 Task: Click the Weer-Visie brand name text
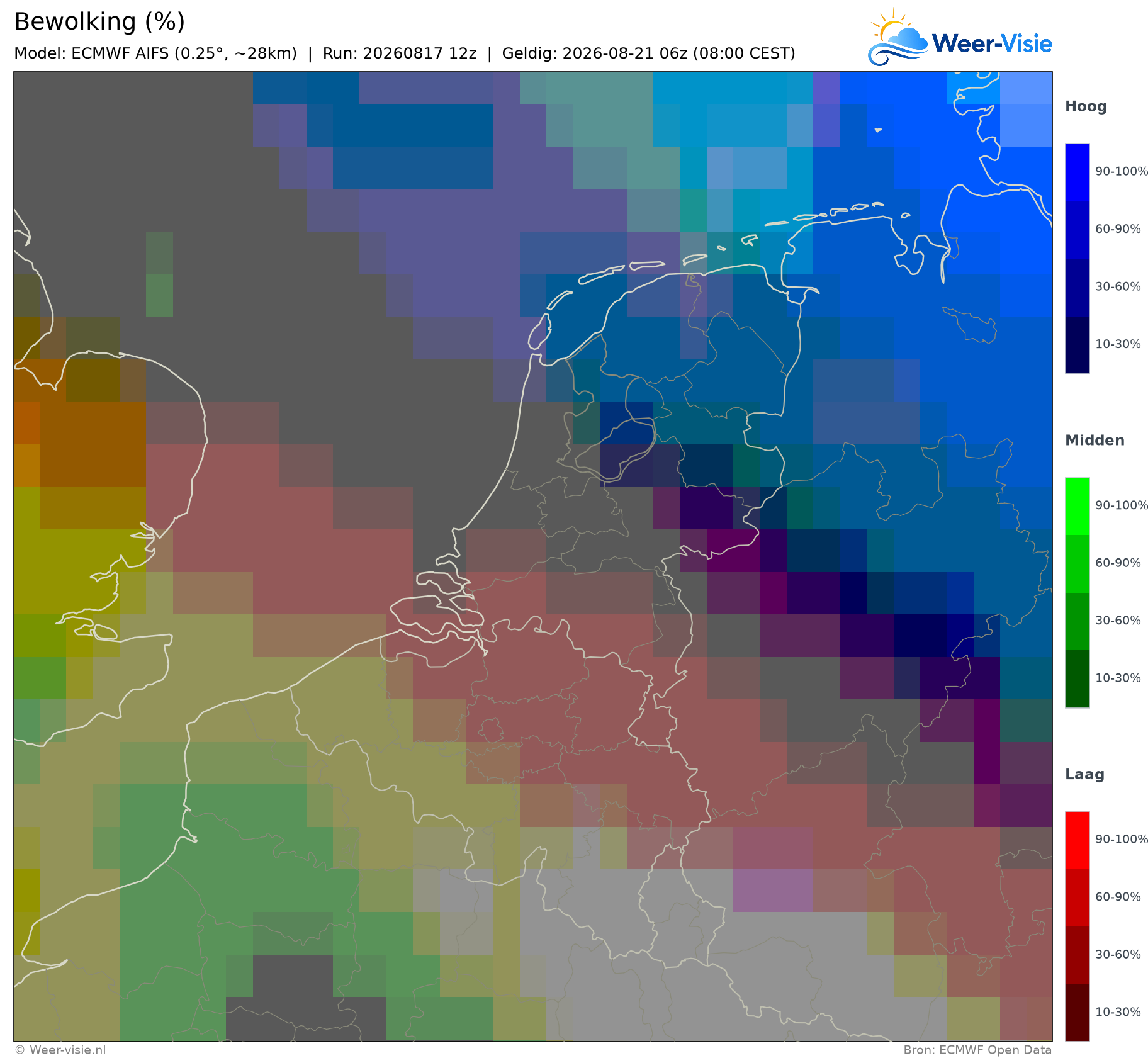(x=992, y=43)
